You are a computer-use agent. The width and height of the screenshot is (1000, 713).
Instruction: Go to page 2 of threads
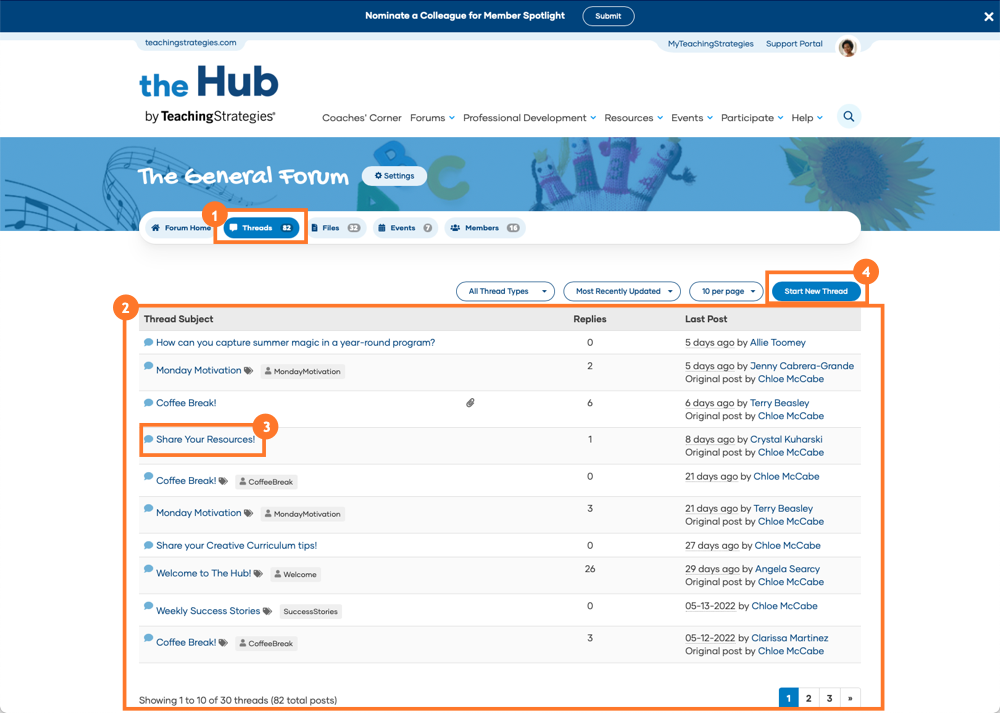pyautogui.click(x=809, y=697)
